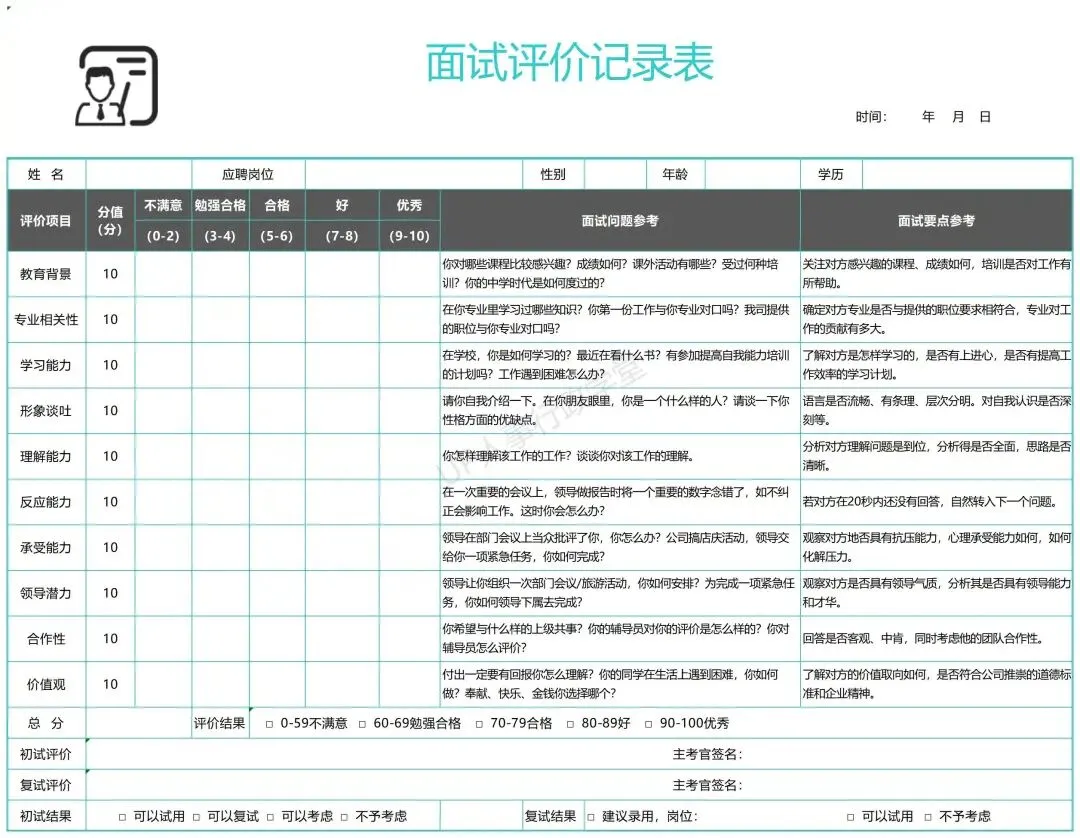1080x838 pixels.
Task: Tick the 80-89好 checkbox
Action: click(570, 724)
